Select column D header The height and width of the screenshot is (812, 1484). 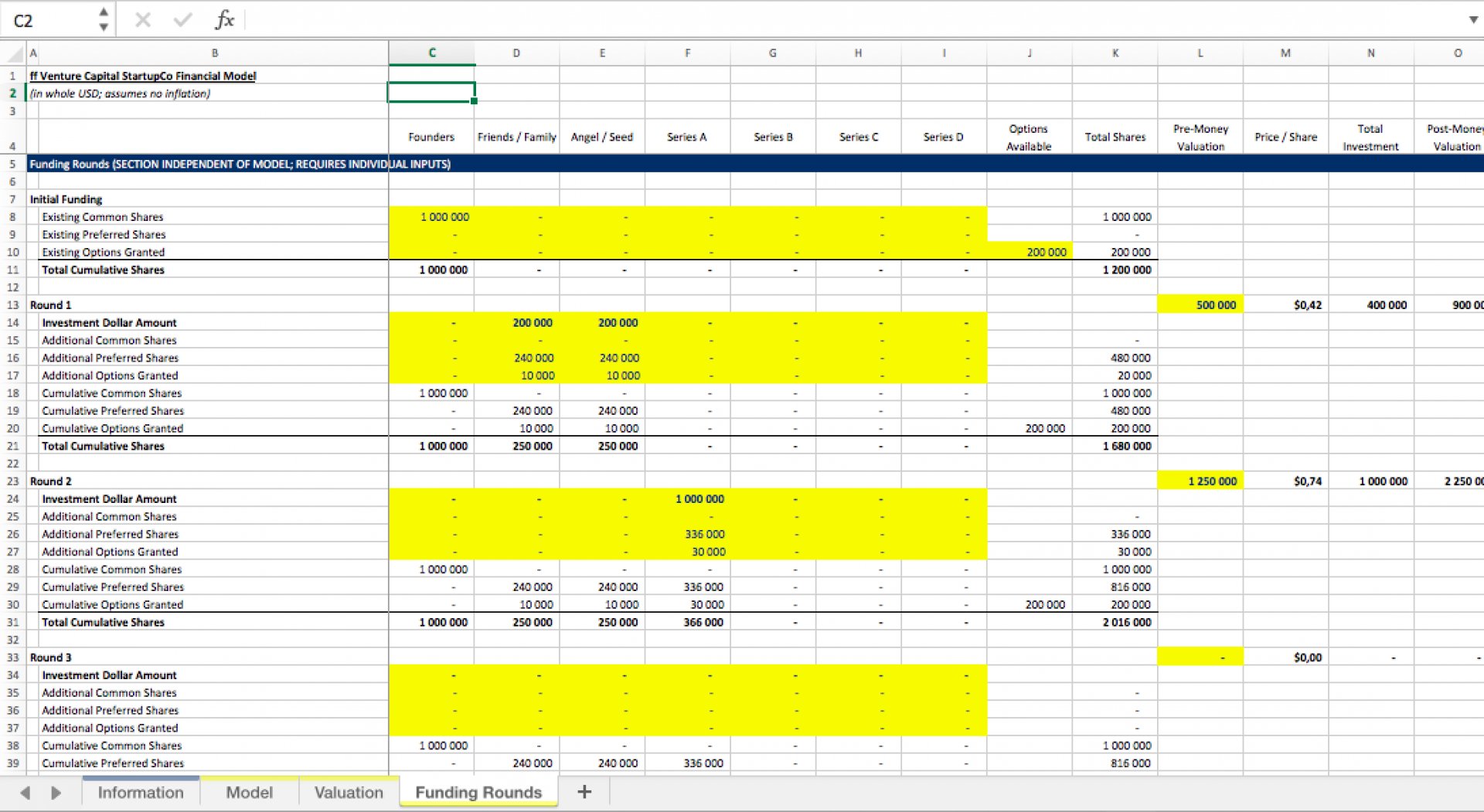(x=516, y=53)
